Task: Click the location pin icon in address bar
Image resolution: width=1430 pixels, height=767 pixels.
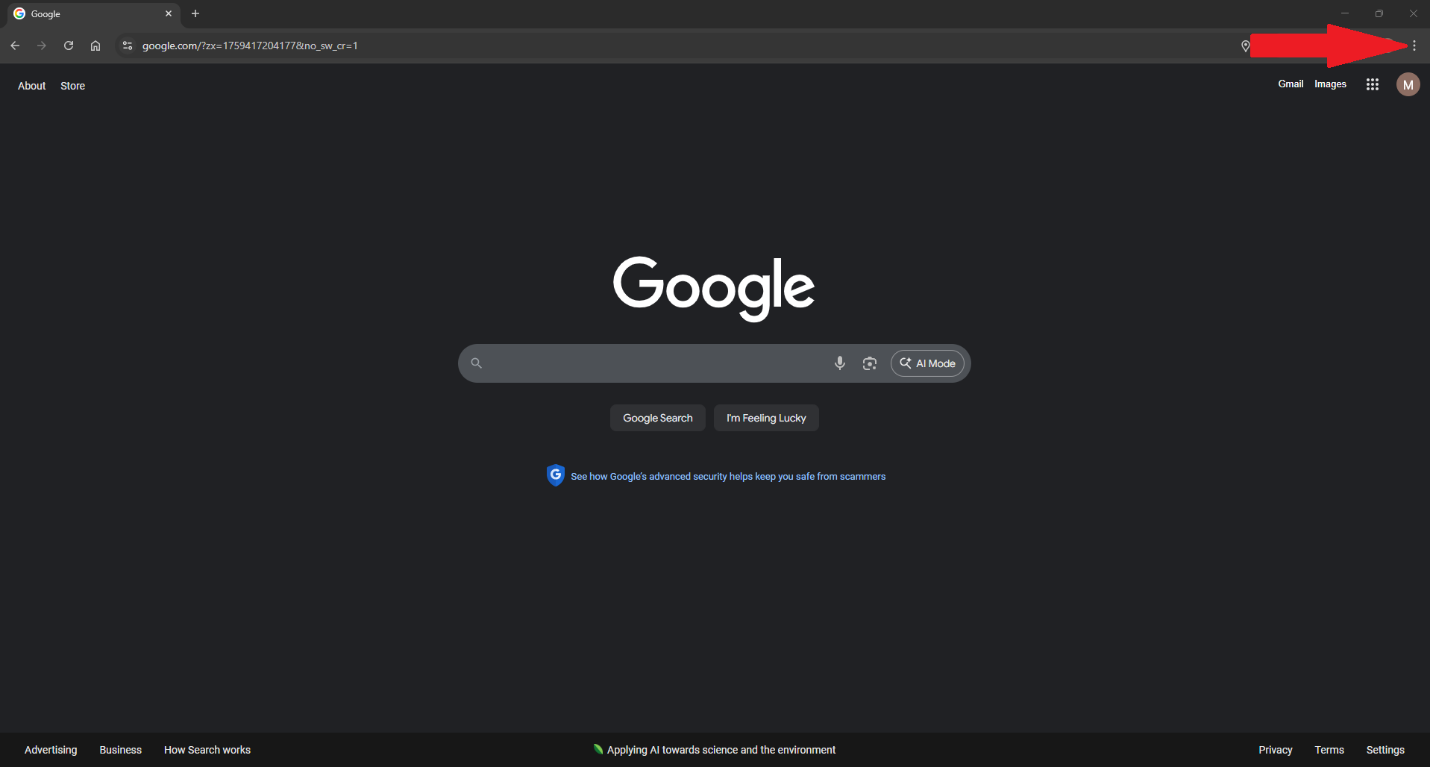Action: (x=1245, y=46)
